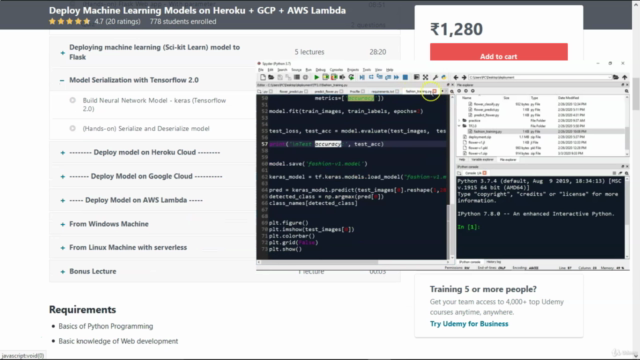This screenshot has width=640, height=360.
Task: Click the Save file icon in Spyder toolbar
Action: coord(280,77)
